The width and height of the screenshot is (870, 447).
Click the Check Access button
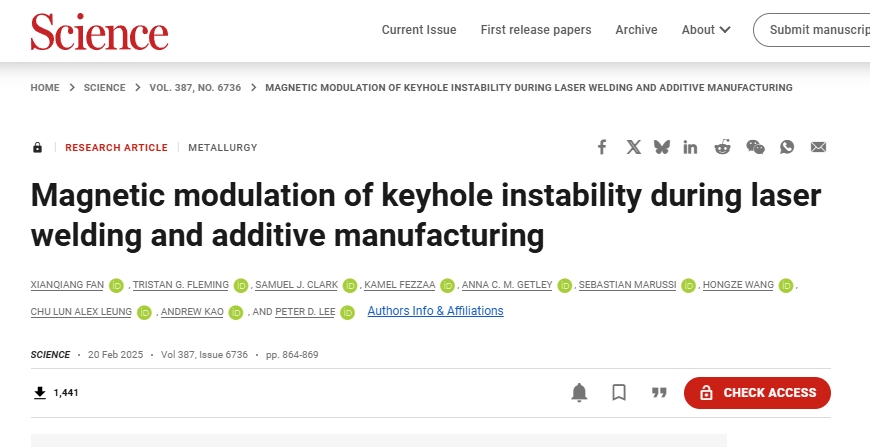click(x=757, y=393)
